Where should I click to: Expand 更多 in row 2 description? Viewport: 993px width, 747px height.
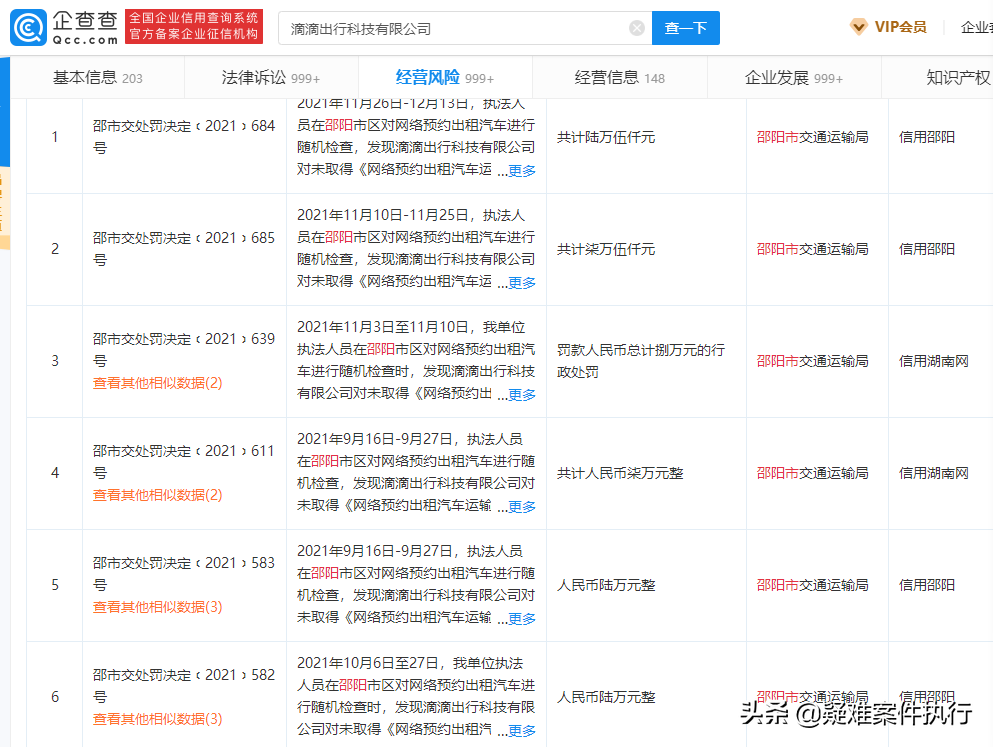pyautogui.click(x=522, y=283)
